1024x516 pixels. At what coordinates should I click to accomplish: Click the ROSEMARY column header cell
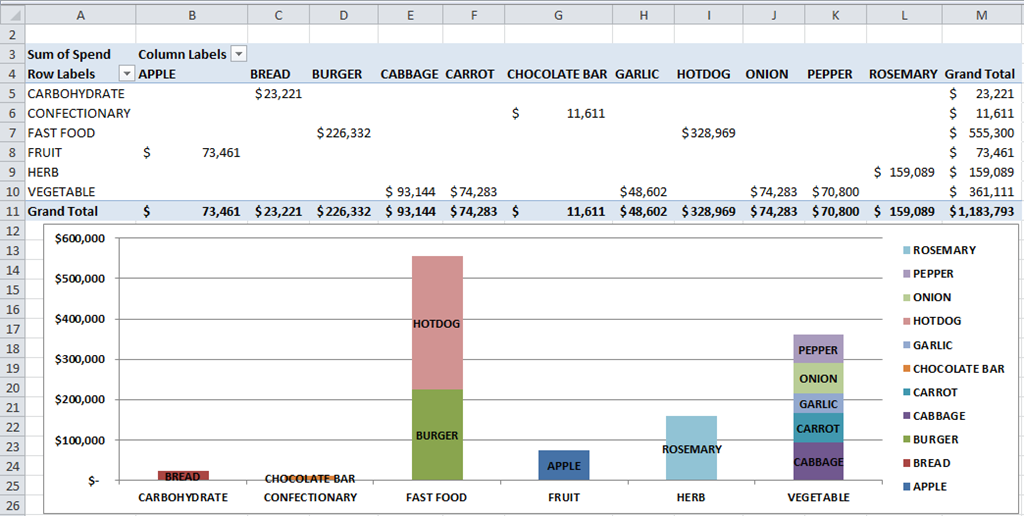[x=904, y=74]
